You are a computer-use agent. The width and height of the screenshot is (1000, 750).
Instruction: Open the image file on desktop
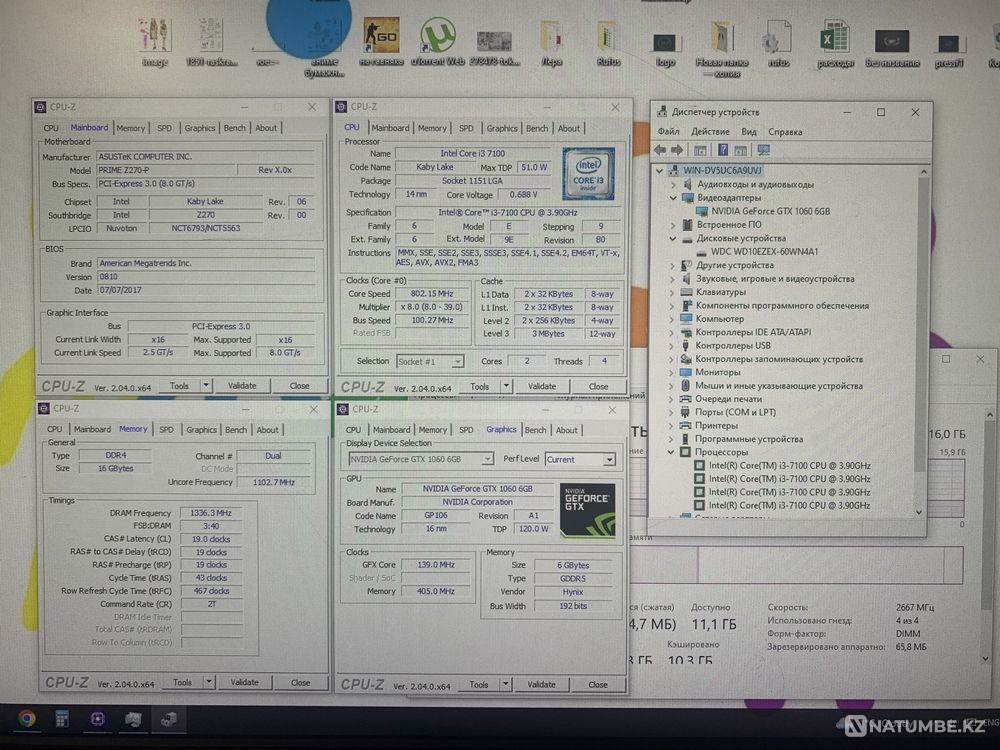155,42
